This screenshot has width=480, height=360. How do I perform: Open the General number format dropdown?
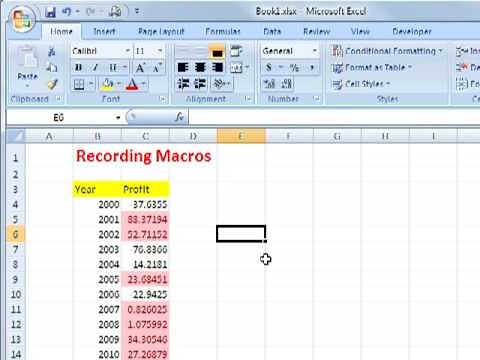314,51
